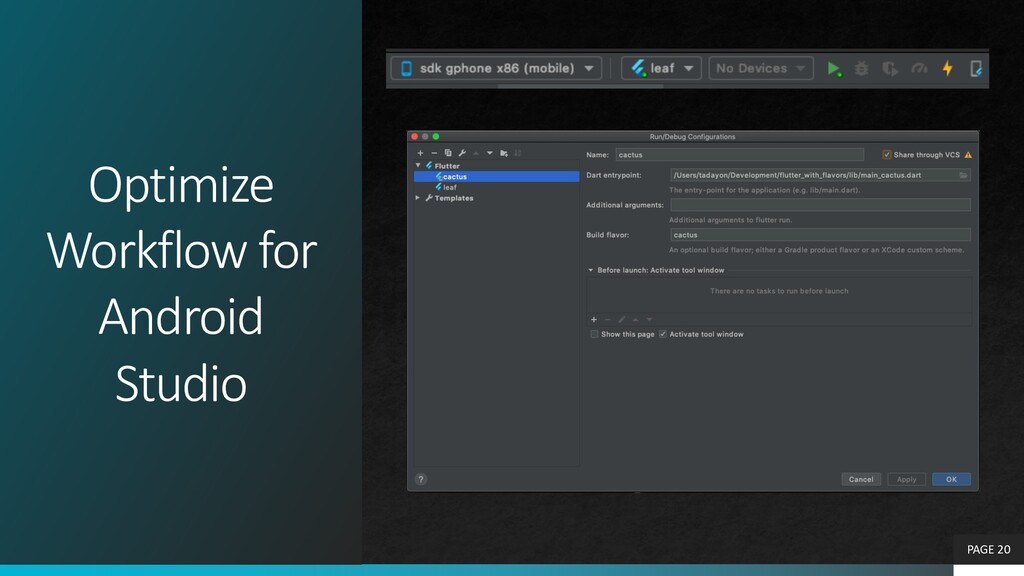The height and width of the screenshot is (576, 1024).
Task: Click before-launch edit pencil icon
Action: (x=622, y=320)
